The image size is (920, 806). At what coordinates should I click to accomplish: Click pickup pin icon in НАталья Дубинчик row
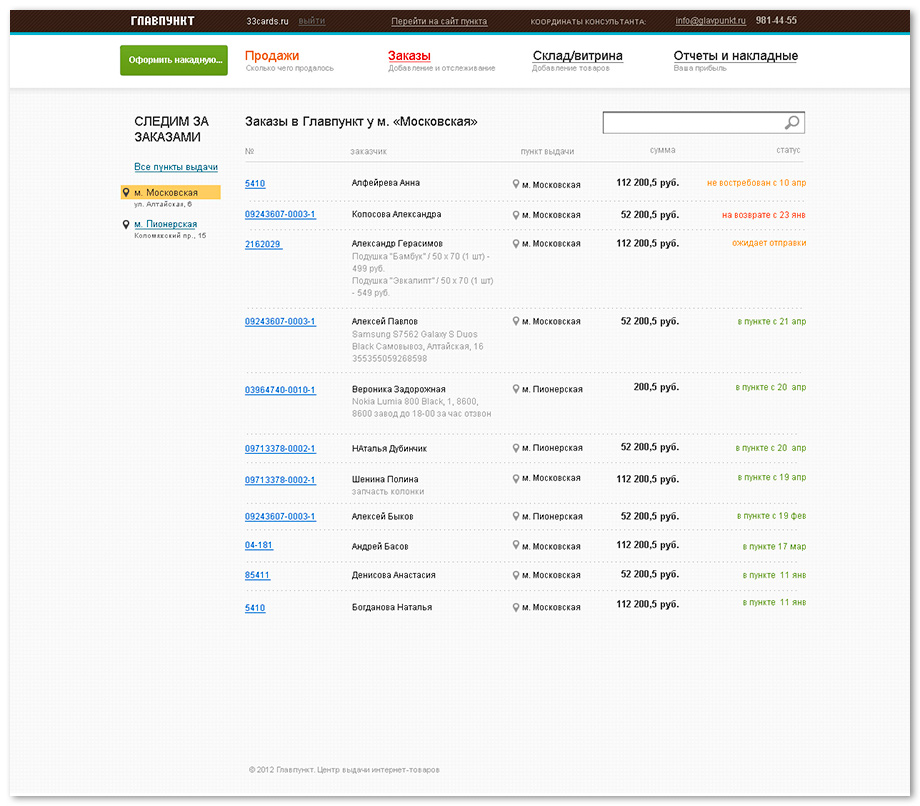pos(515,448)
